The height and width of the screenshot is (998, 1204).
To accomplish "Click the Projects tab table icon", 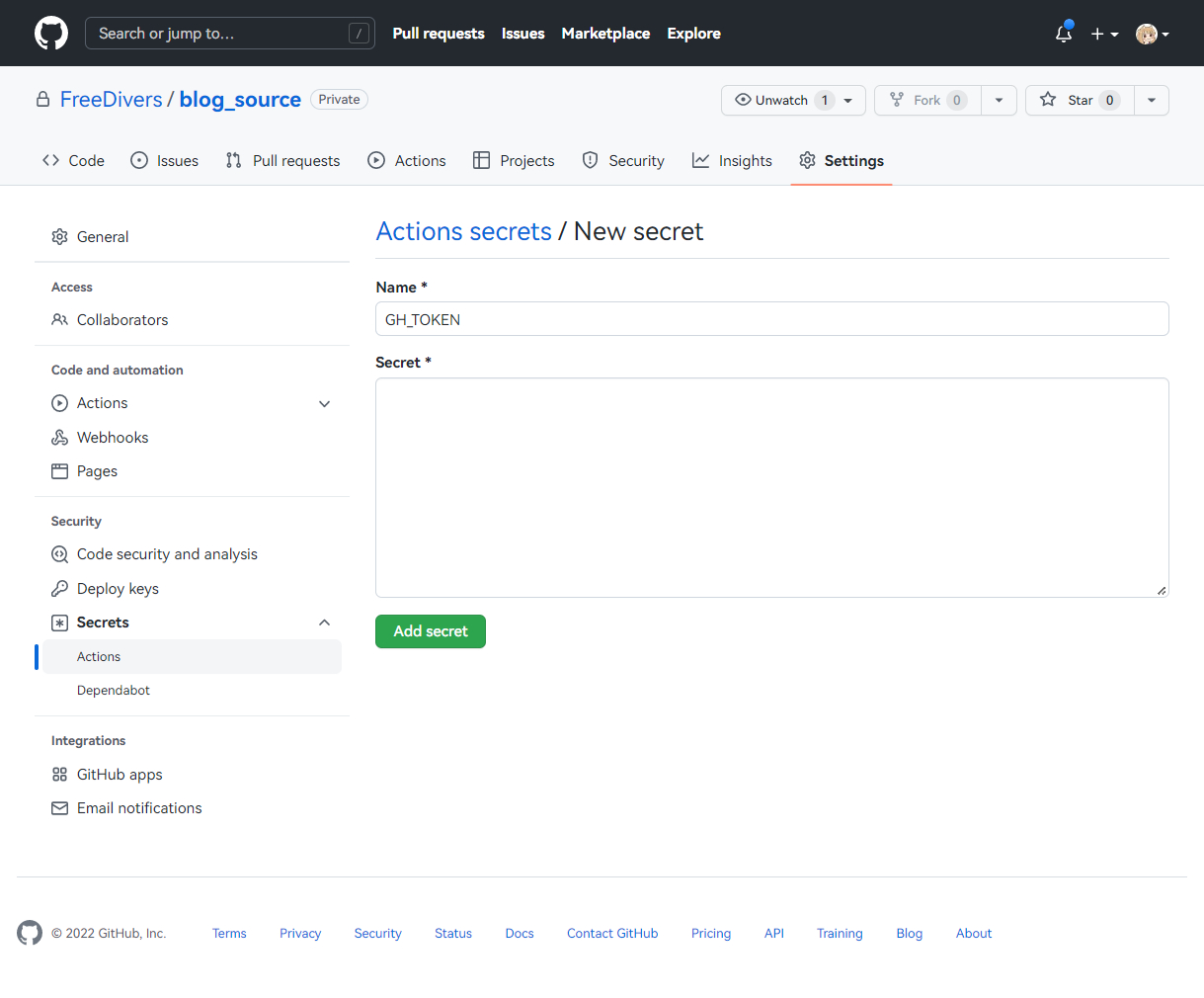I will 482,160.
